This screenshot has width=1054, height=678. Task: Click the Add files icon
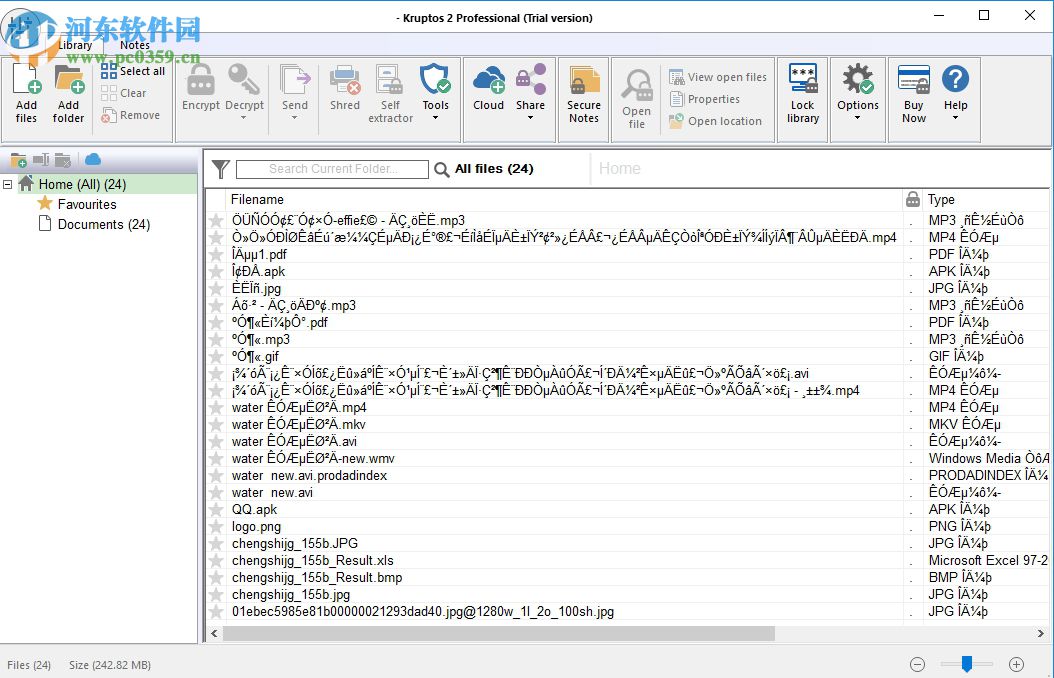point(26,80)
